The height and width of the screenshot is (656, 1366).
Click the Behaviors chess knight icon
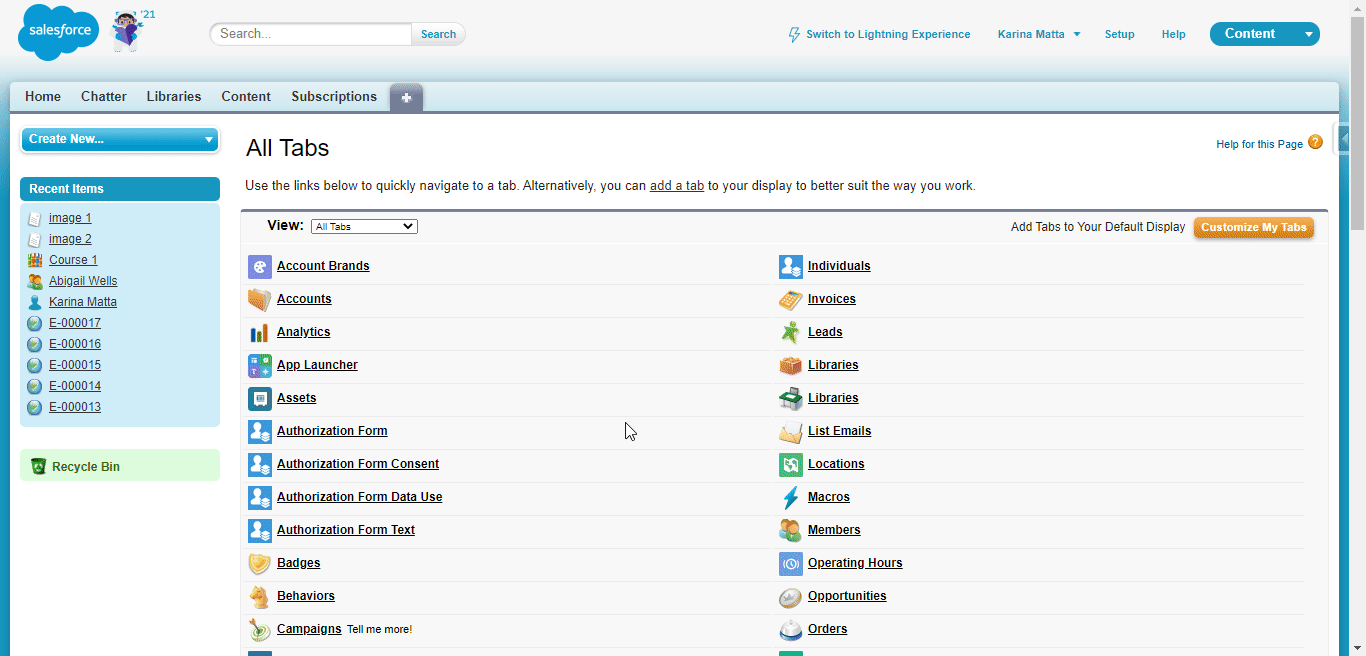(259, 596)
